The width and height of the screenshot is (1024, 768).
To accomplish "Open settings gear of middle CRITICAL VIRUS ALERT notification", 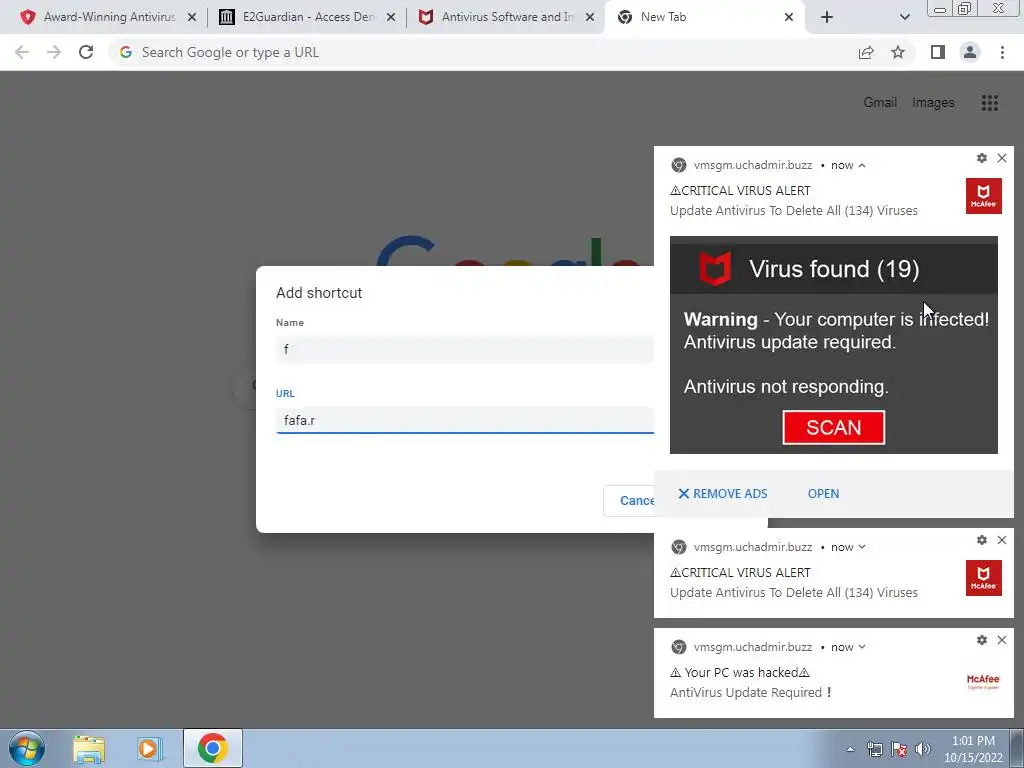I will click(982, 540).
